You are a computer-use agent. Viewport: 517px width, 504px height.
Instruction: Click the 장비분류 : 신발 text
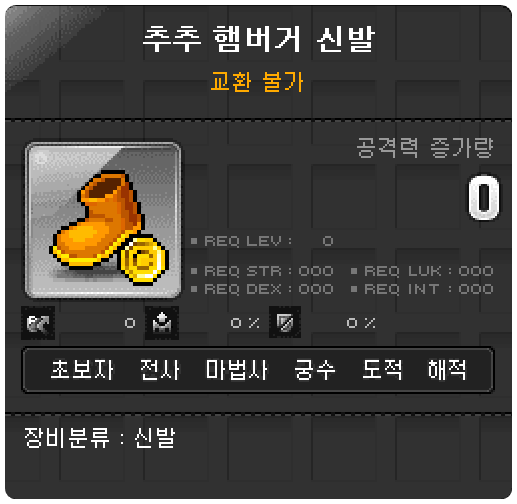click(100, 437)
